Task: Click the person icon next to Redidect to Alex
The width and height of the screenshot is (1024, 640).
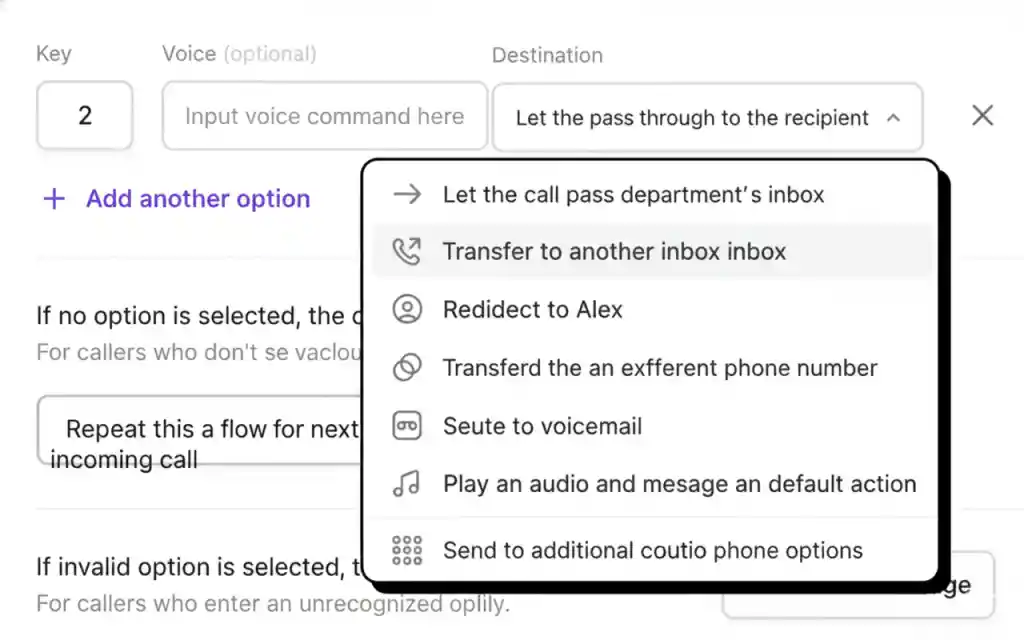Action: click(x=407, y=309)
